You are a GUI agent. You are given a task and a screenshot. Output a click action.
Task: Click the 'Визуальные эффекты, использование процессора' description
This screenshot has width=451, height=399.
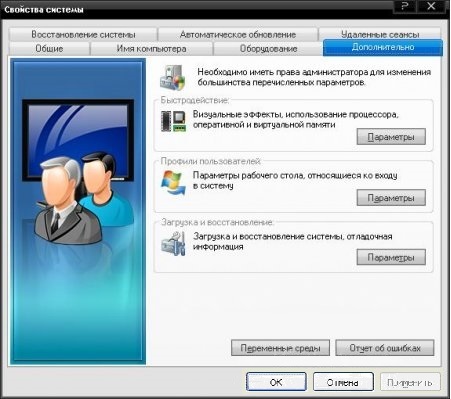click(296, 114)
